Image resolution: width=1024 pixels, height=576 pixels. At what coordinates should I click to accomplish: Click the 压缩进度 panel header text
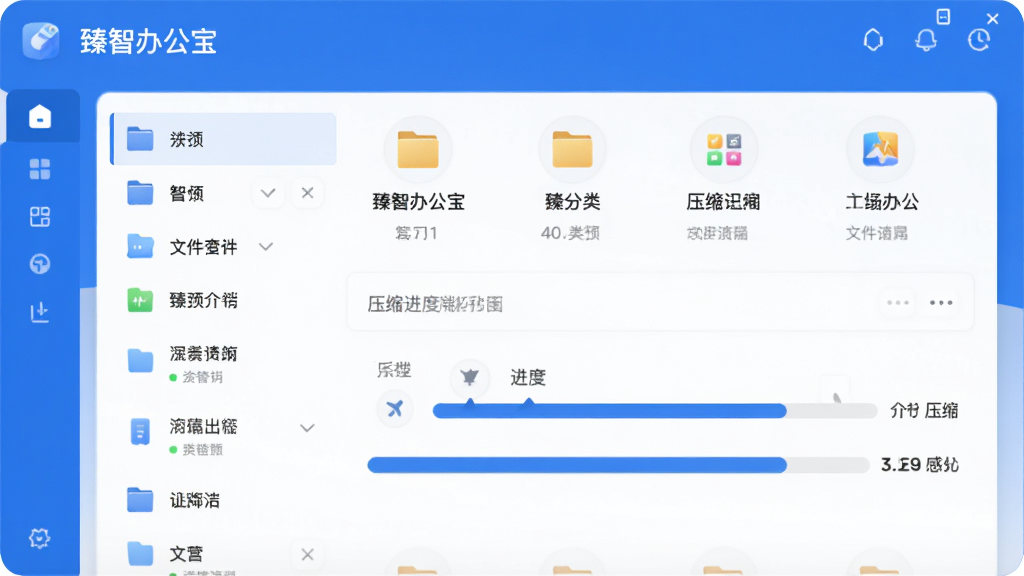tap(435, 304)
